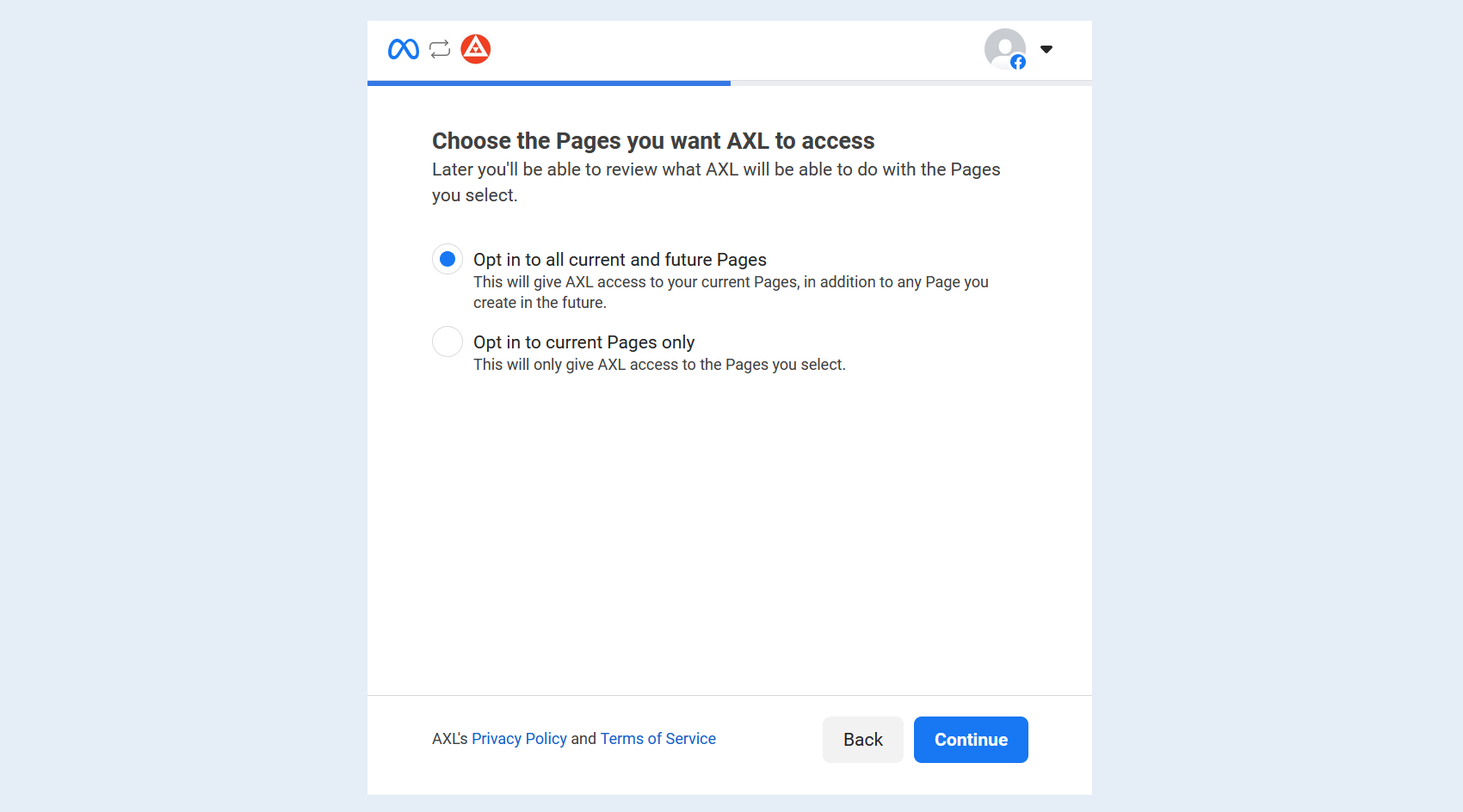This screenshot has height=812, width=1463.
Task: Click the 'Opt in to current Pages only' label
Action: click(x=583, y=342)
